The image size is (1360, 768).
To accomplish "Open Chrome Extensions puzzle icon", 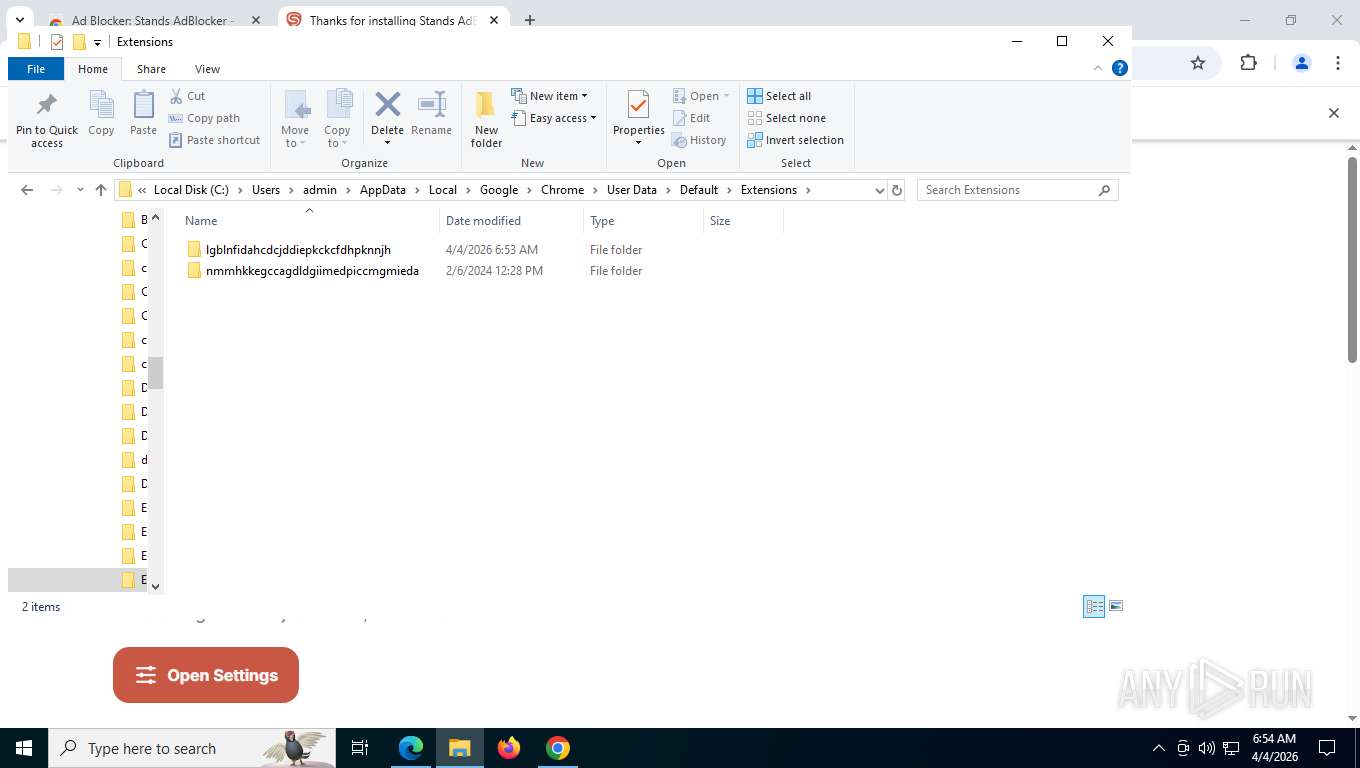I will pos(1248,63).
